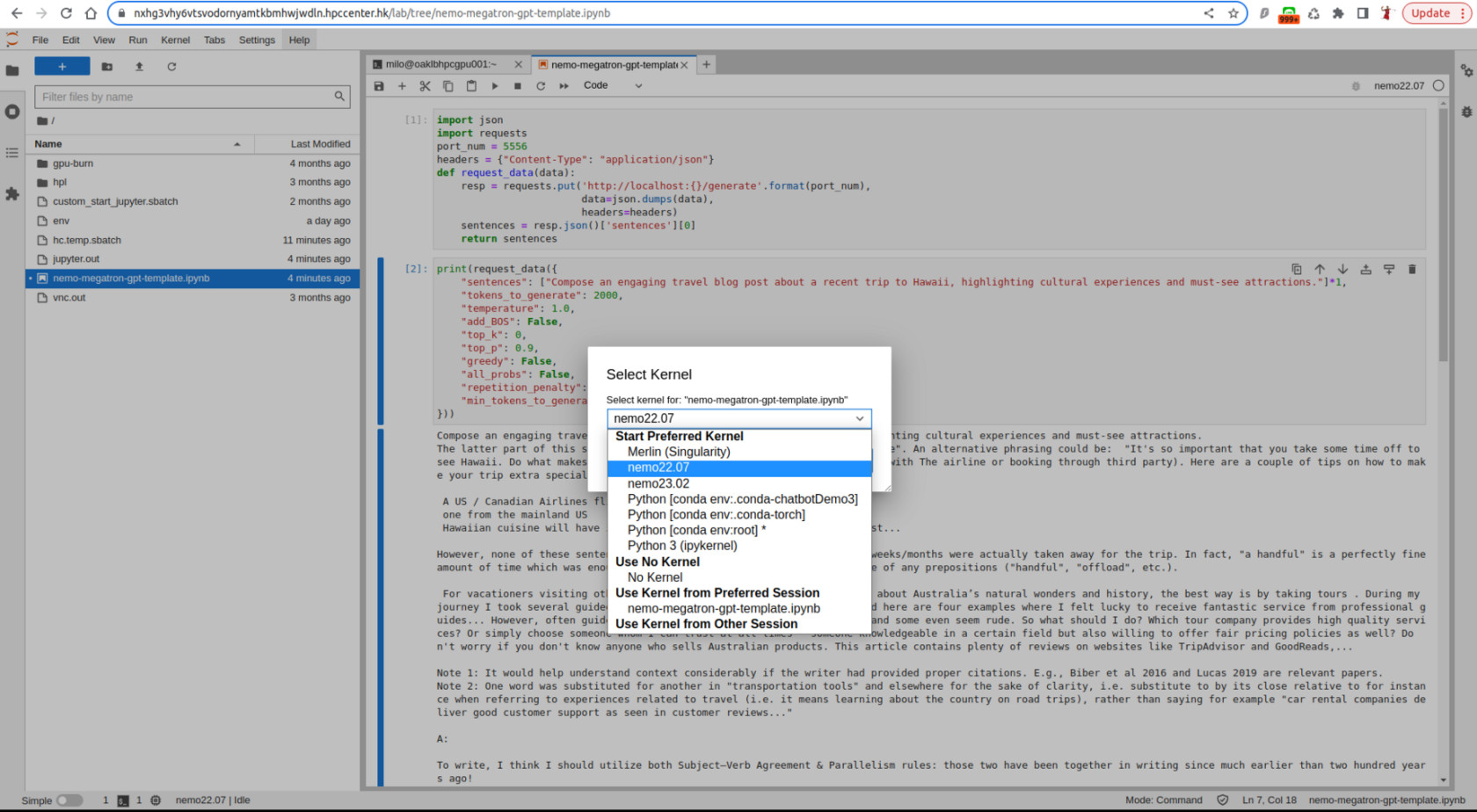Open the Kernel menu
Screen dimensions: 1477x812
[175, 40]
